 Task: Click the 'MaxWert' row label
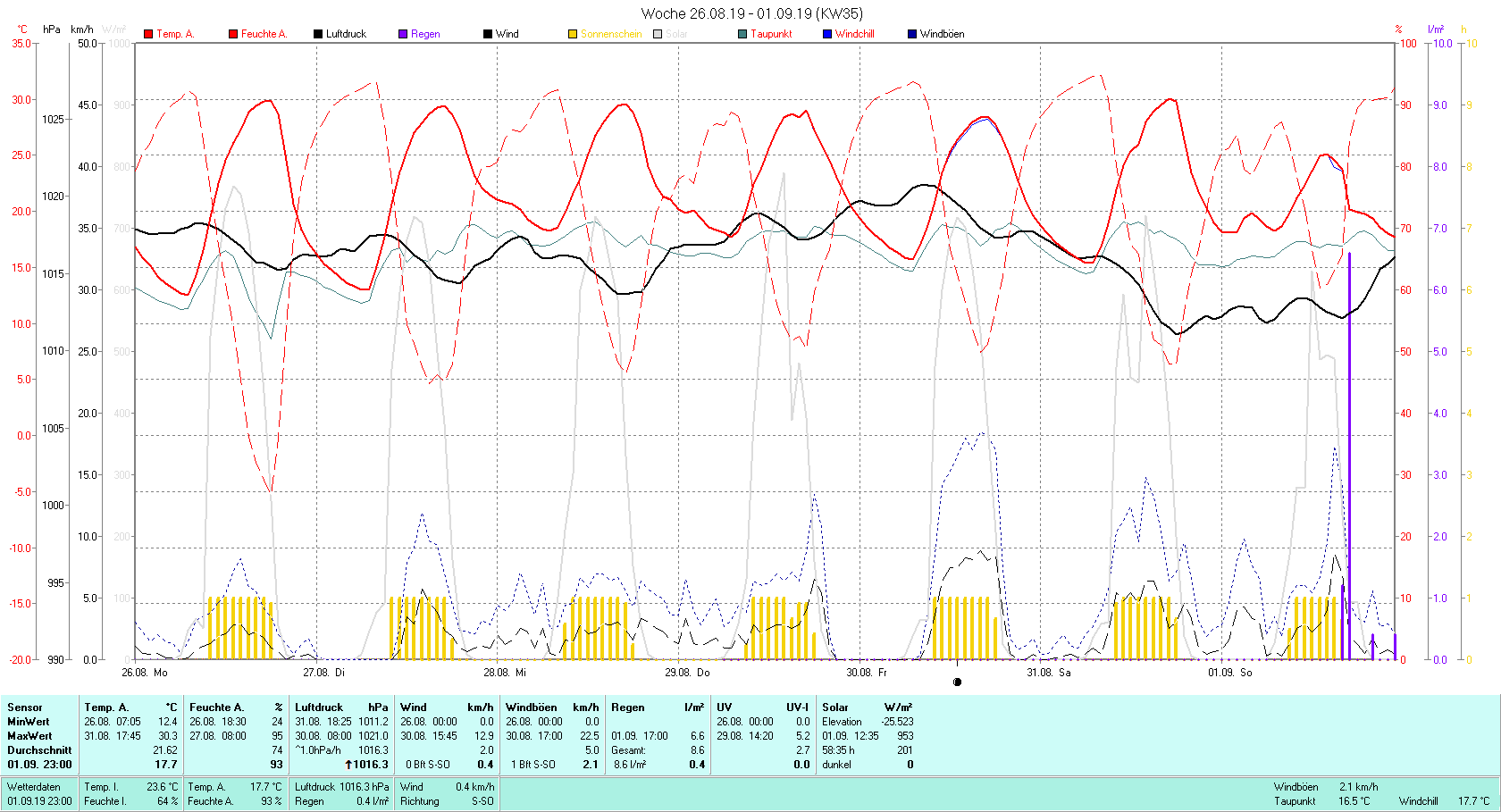coord(29,736)
